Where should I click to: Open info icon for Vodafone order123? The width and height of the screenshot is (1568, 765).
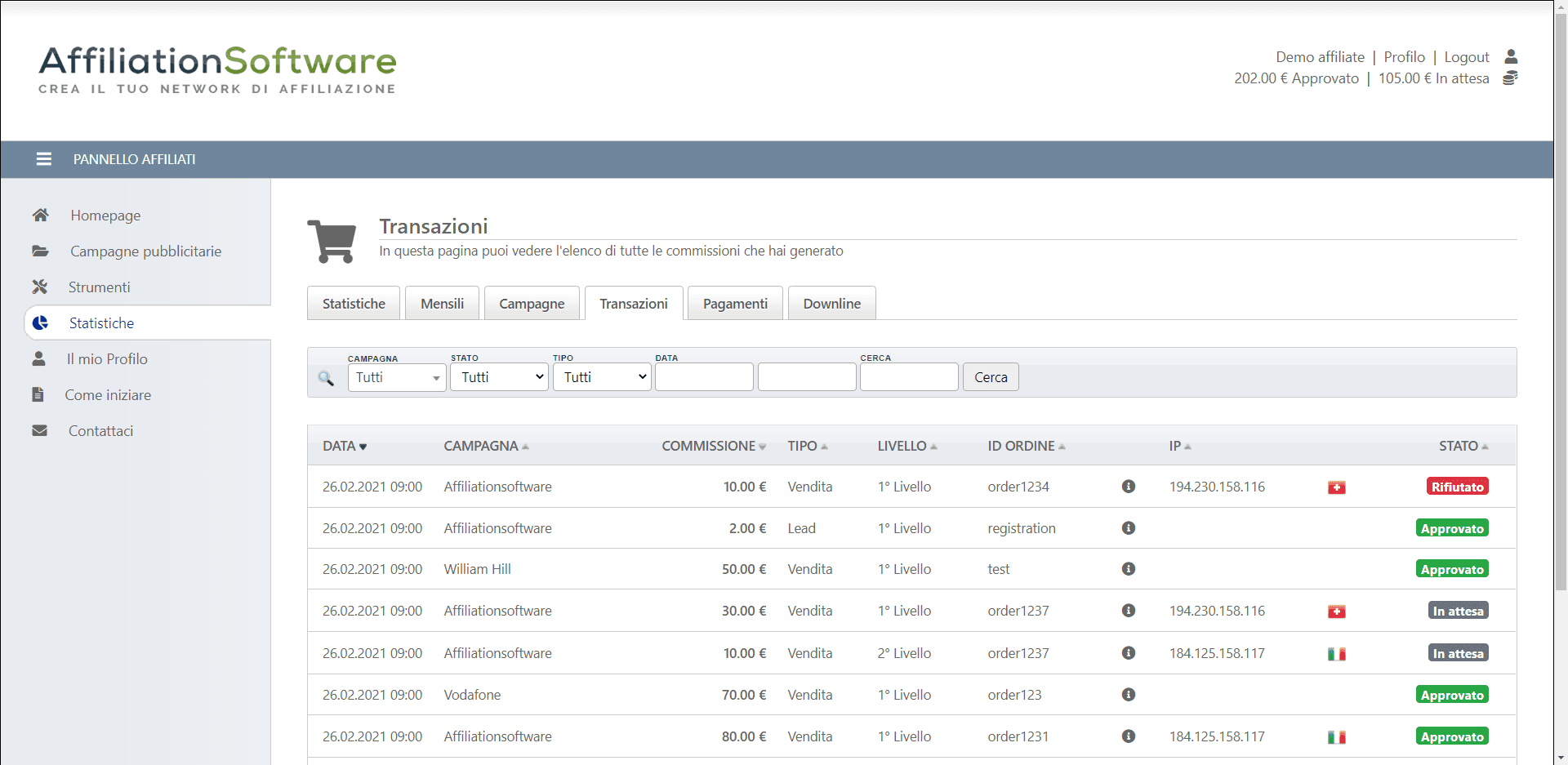click(1129, 695)
